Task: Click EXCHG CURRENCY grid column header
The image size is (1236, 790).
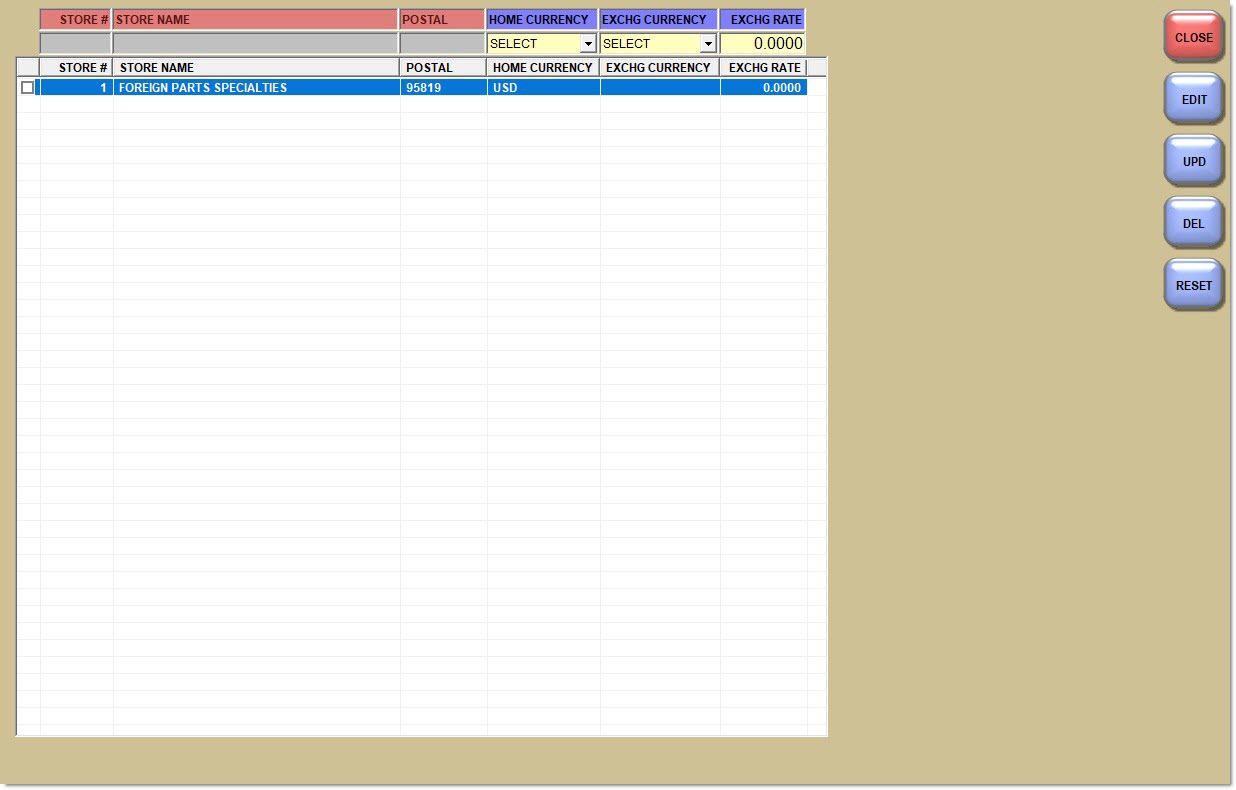Action: point(658,68)
